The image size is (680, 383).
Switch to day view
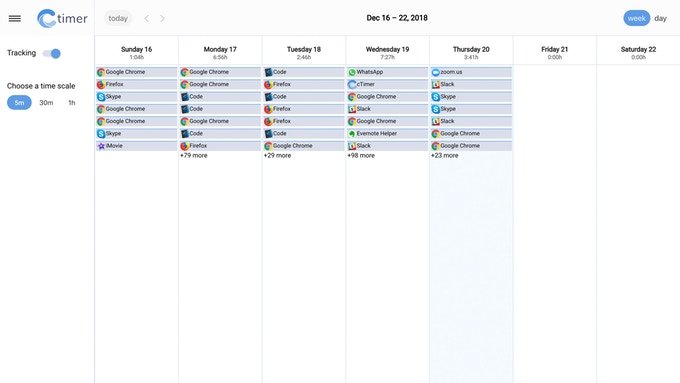click(660, 18)
